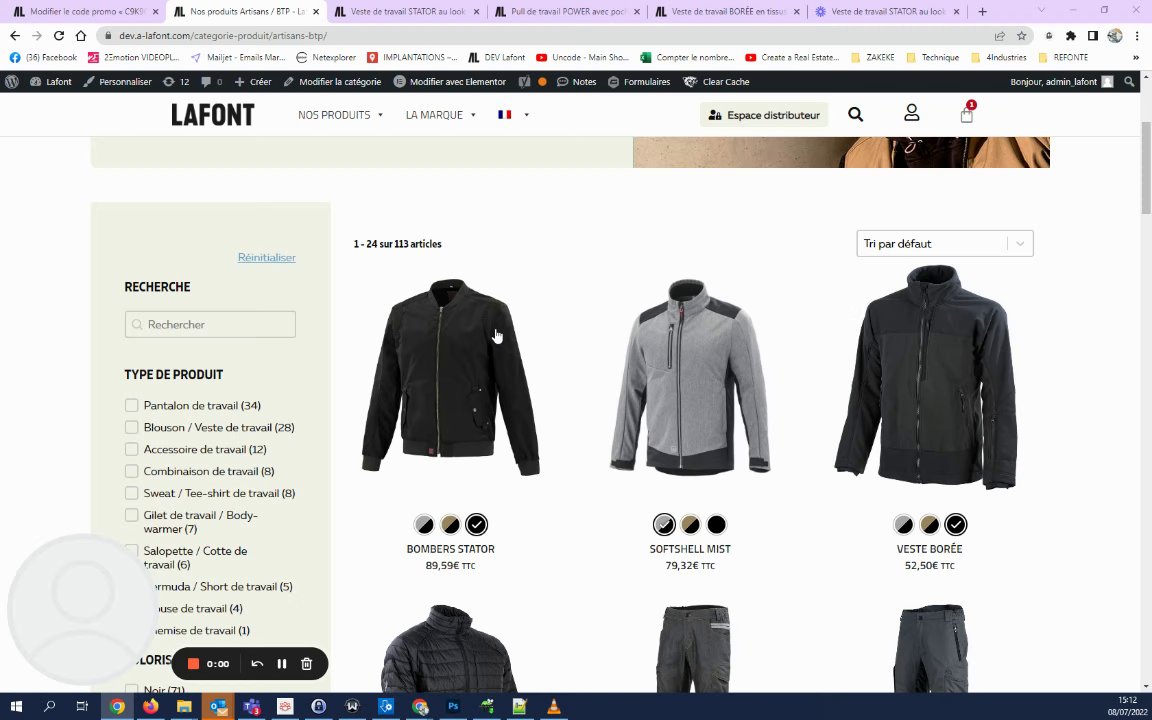This screenshot has width=1152, height=720.
Task: Check Gilet de travail / Body-warmer filter
Action: click(131, 515)
